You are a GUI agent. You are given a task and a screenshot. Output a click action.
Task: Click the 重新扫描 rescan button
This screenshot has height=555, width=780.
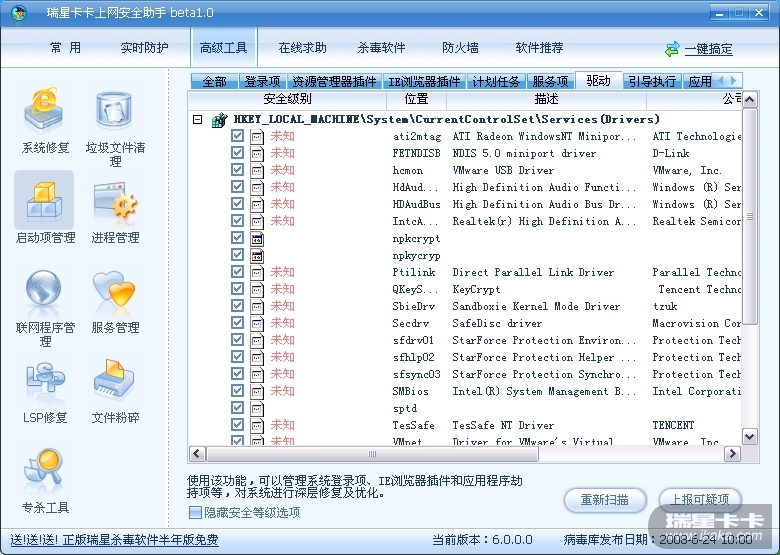(605, 499)
